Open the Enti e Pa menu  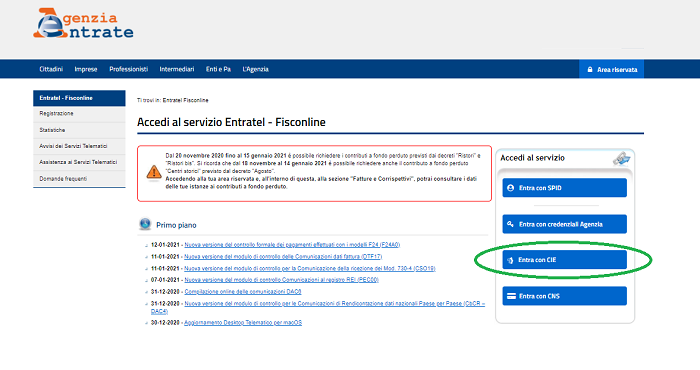(218, 69)
